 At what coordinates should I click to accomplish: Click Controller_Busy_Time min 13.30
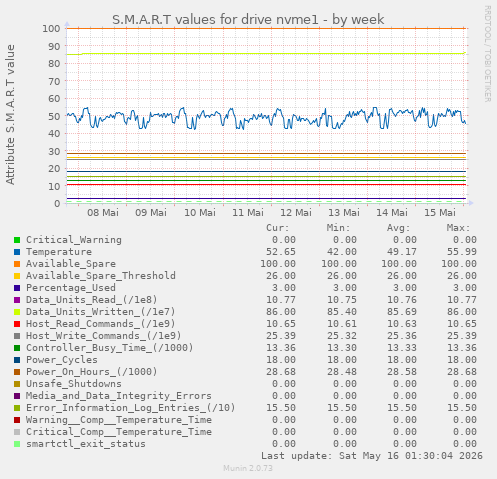point(342,348)
